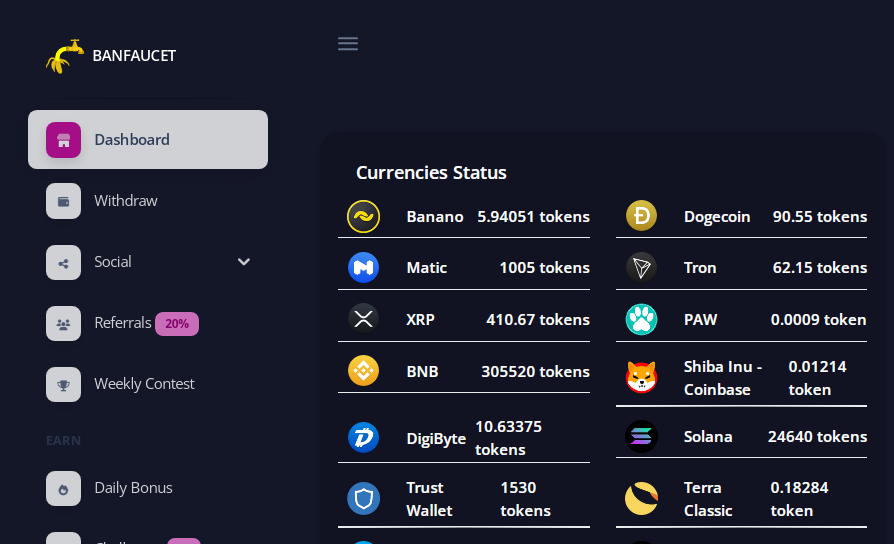Click the PAW currency name

pos(701,319)
